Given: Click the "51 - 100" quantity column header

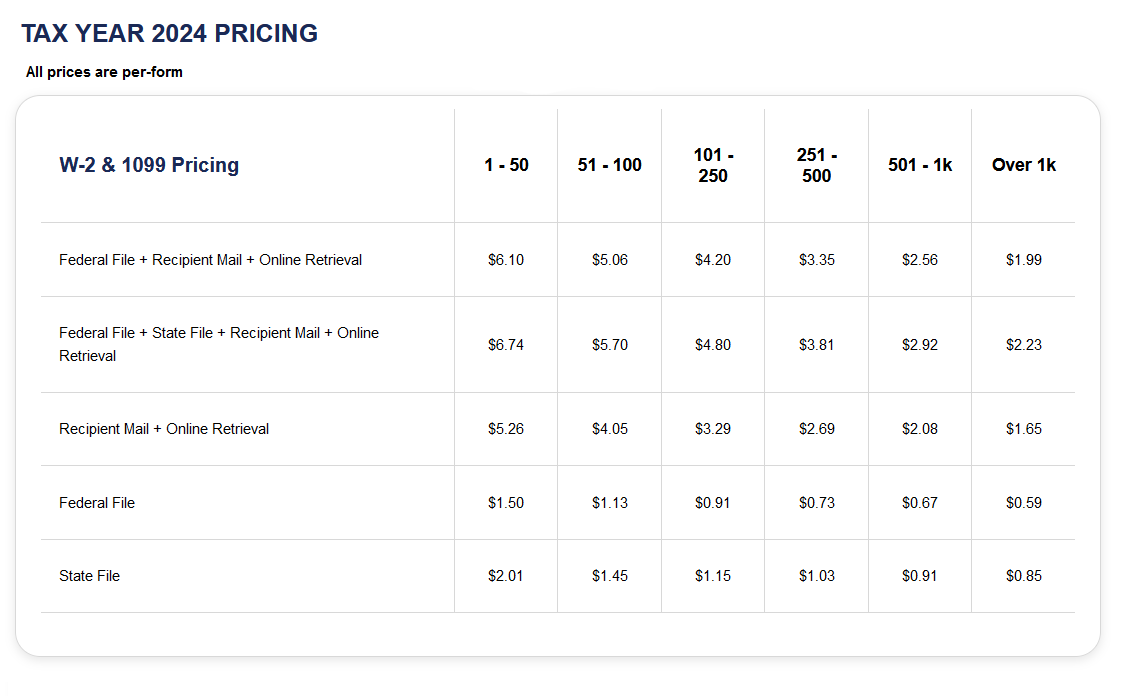Looking at the screenshot, I should [x=609, y=165].
